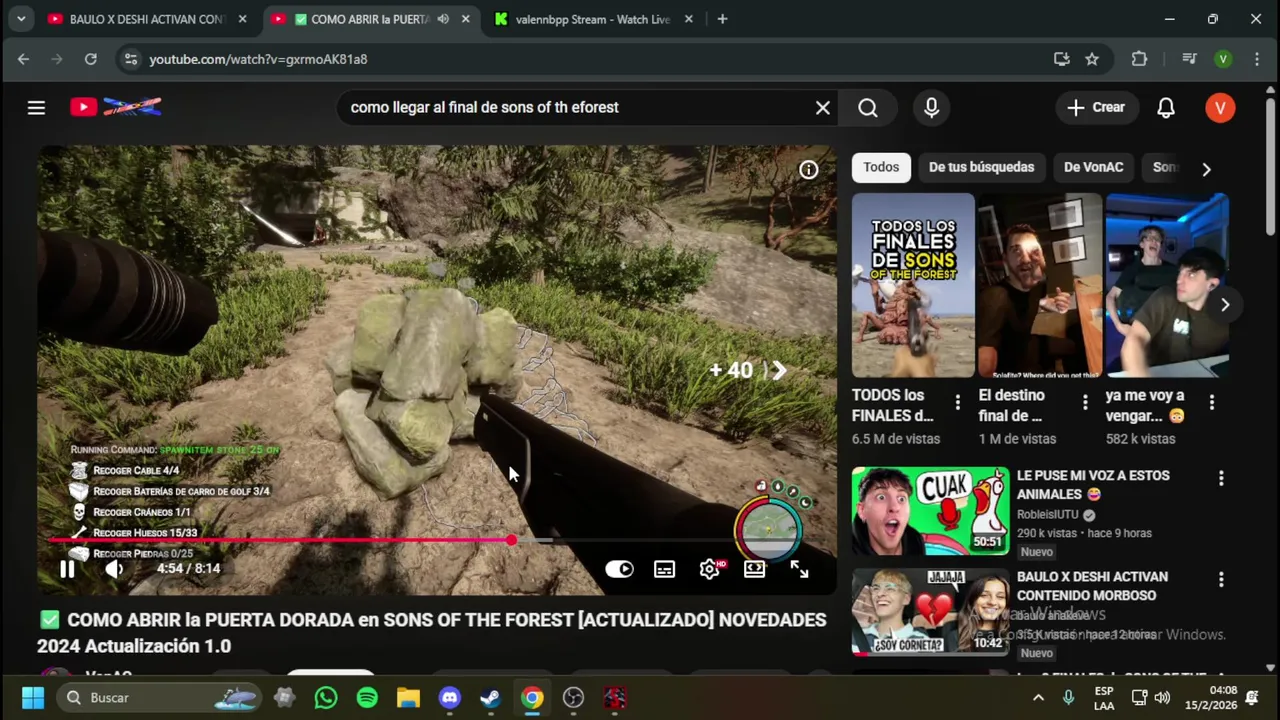The height and width of the screenshot is (720, 1280).
Task: Open BAULO X DESHI video thumbnail
Action: pyautogui.click(x=930, y=611)
